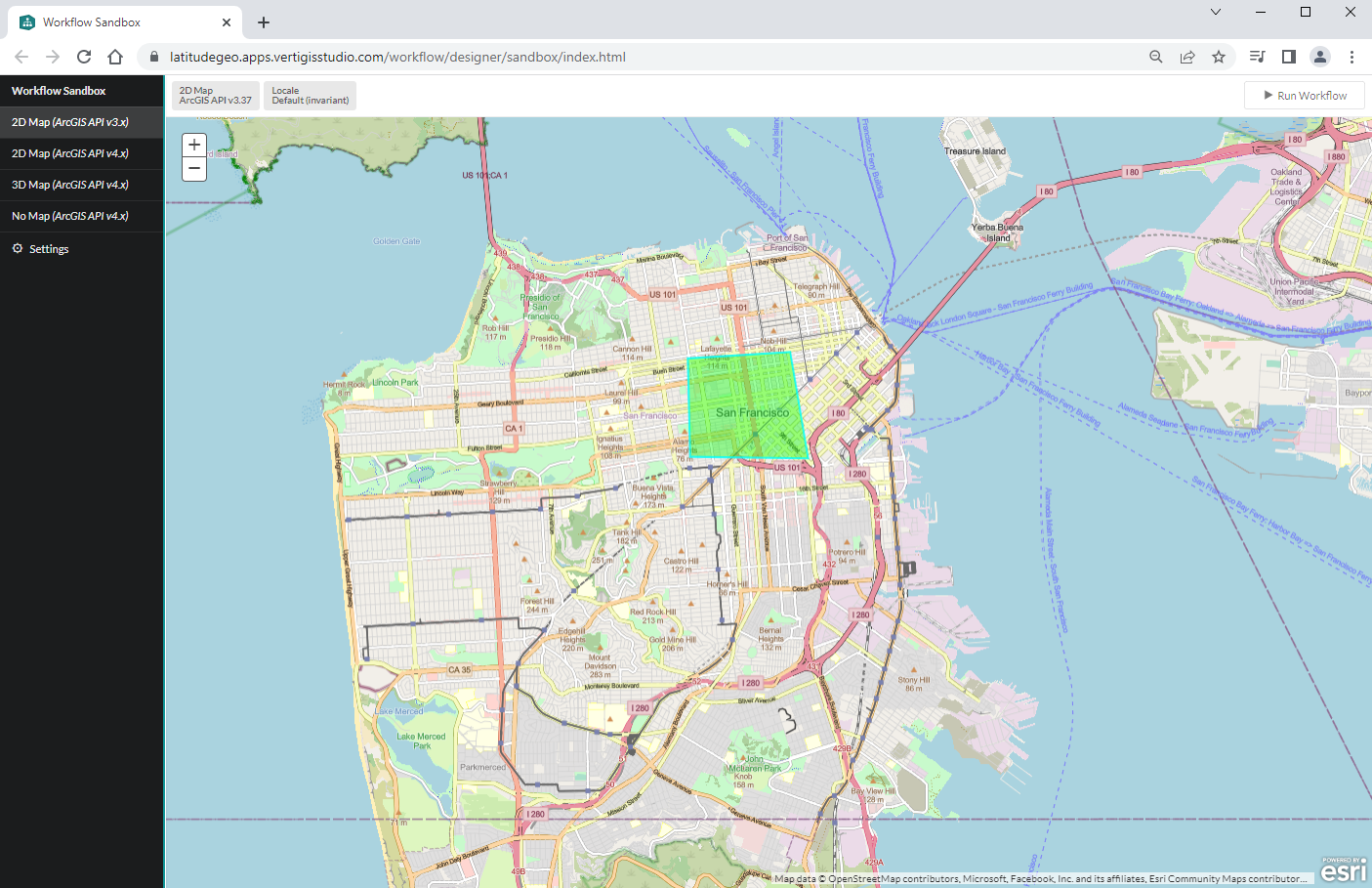Viewport: 1372px width, 888px height.
Task: Open Settings in the sidebar
Action: click(49, 249)
